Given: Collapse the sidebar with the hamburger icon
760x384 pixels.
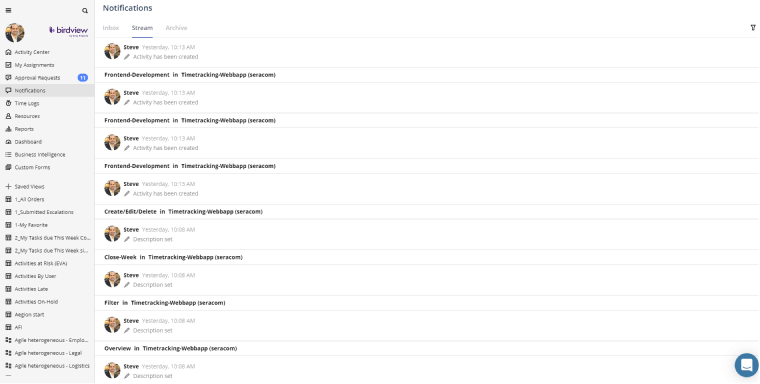Looking at the screenshot, I should point(8,10).
